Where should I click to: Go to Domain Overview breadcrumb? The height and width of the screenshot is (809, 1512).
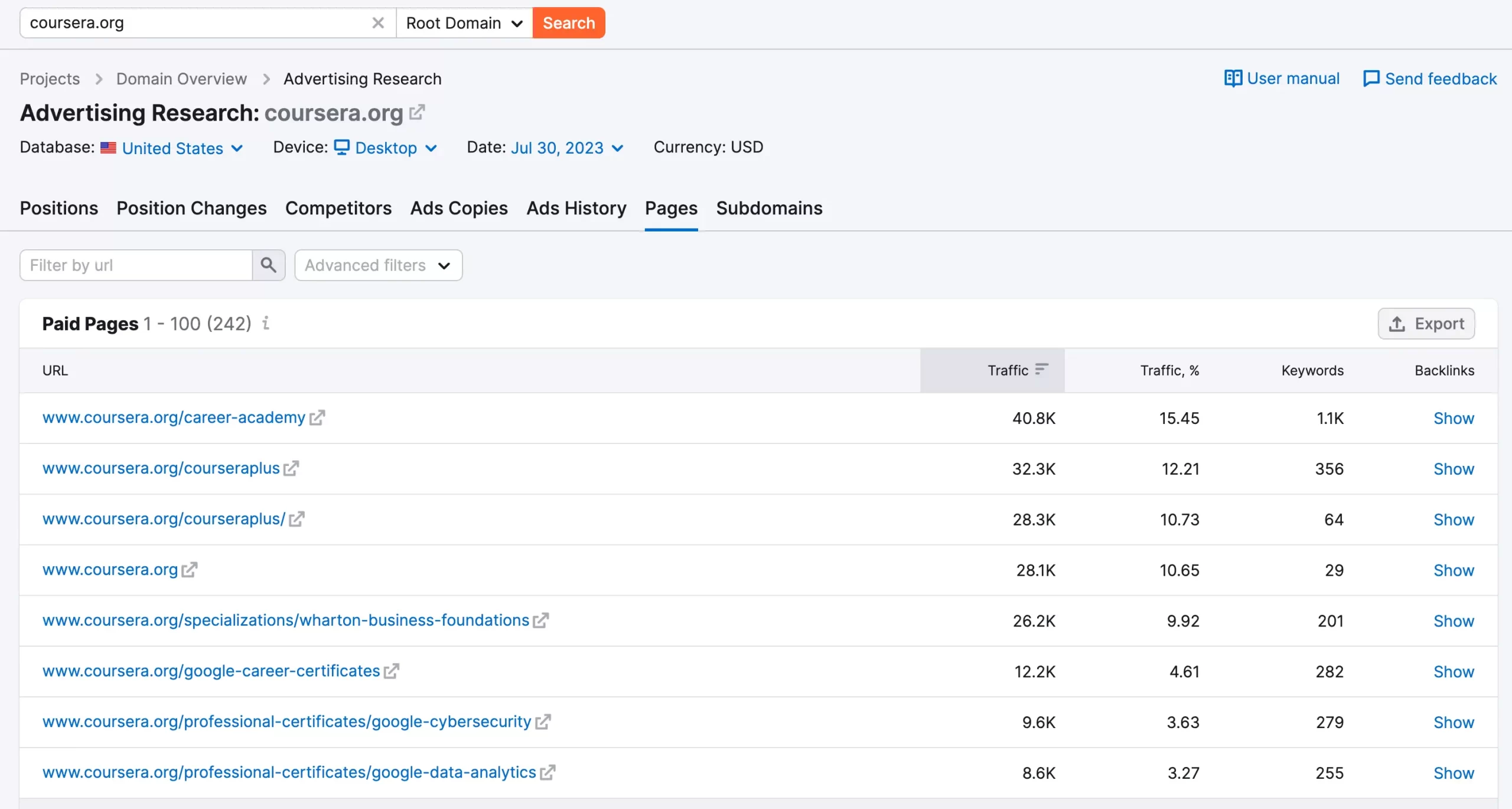coord(181,79)
